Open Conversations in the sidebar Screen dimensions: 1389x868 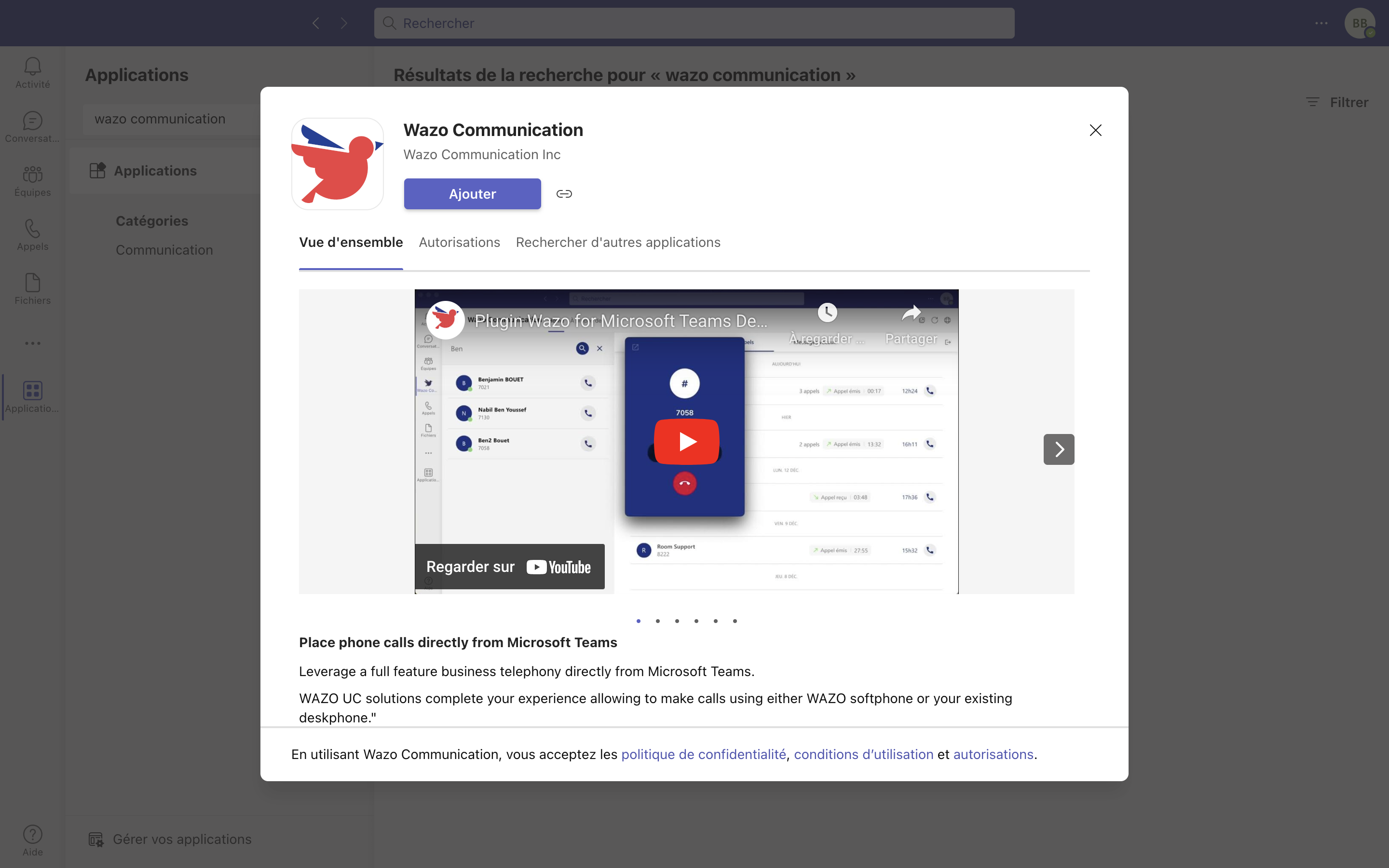[33, 127]
